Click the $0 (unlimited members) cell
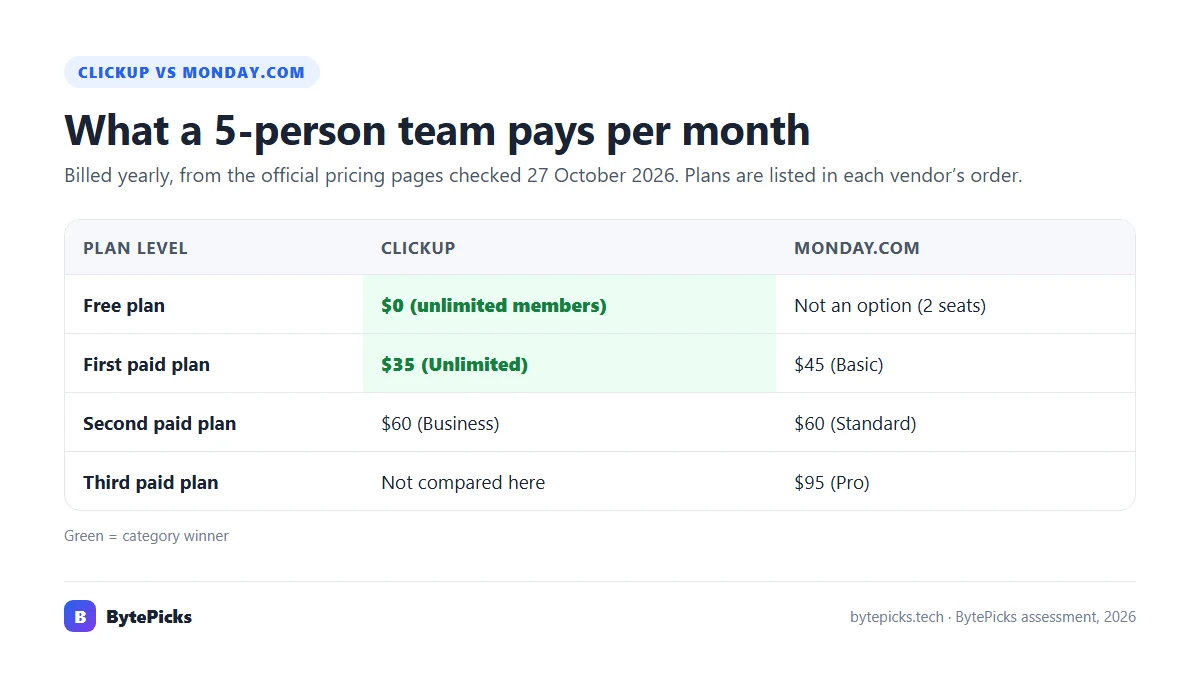Viewport: 1200px width, 673px height. pyautogui.click(x=569, y=305)
